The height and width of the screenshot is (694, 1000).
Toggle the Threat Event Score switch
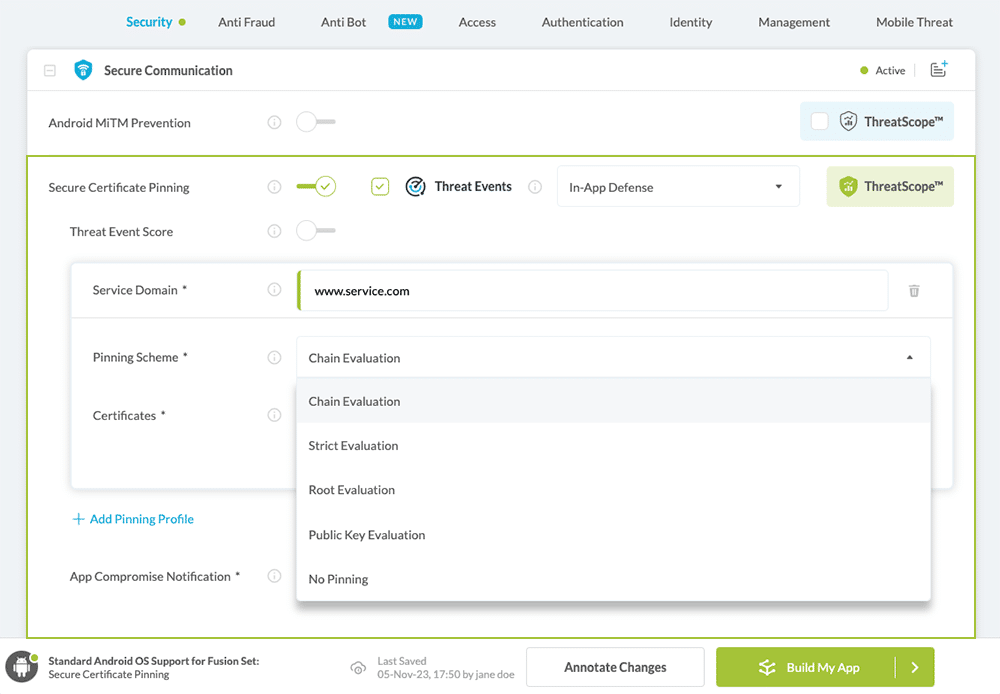pos(315,232)
